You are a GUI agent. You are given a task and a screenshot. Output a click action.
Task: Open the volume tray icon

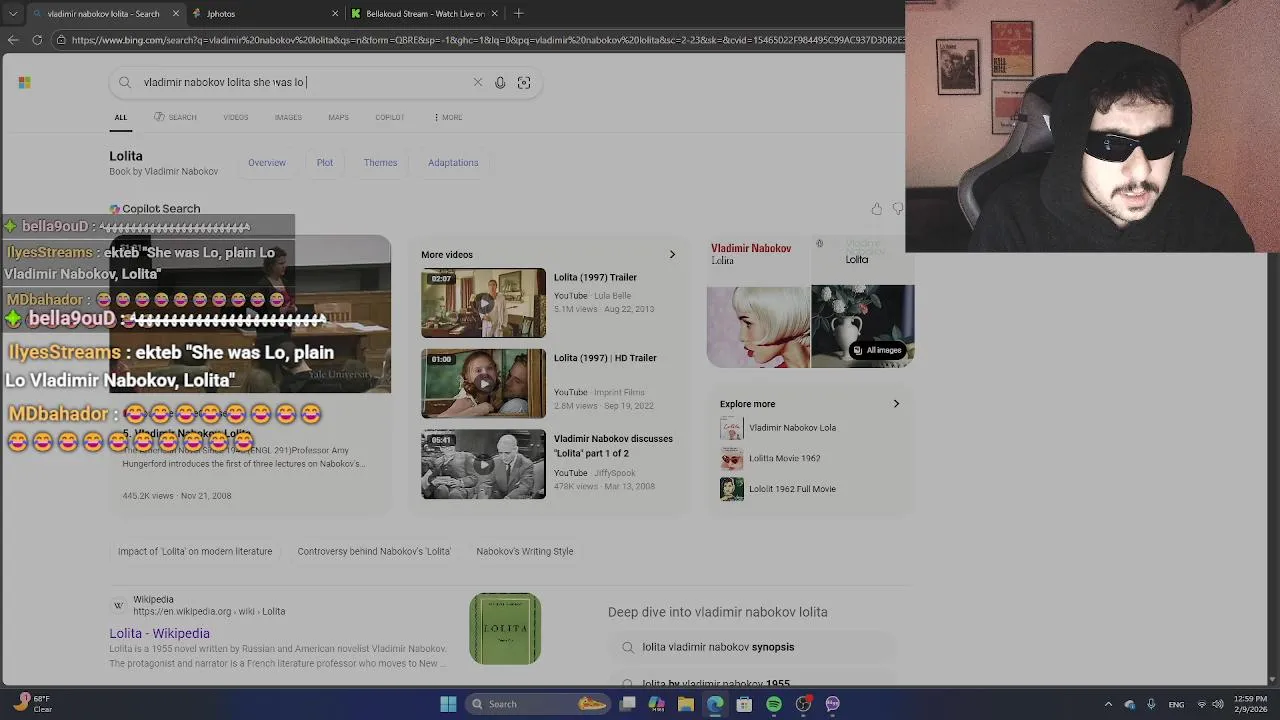coord(1220,704)
